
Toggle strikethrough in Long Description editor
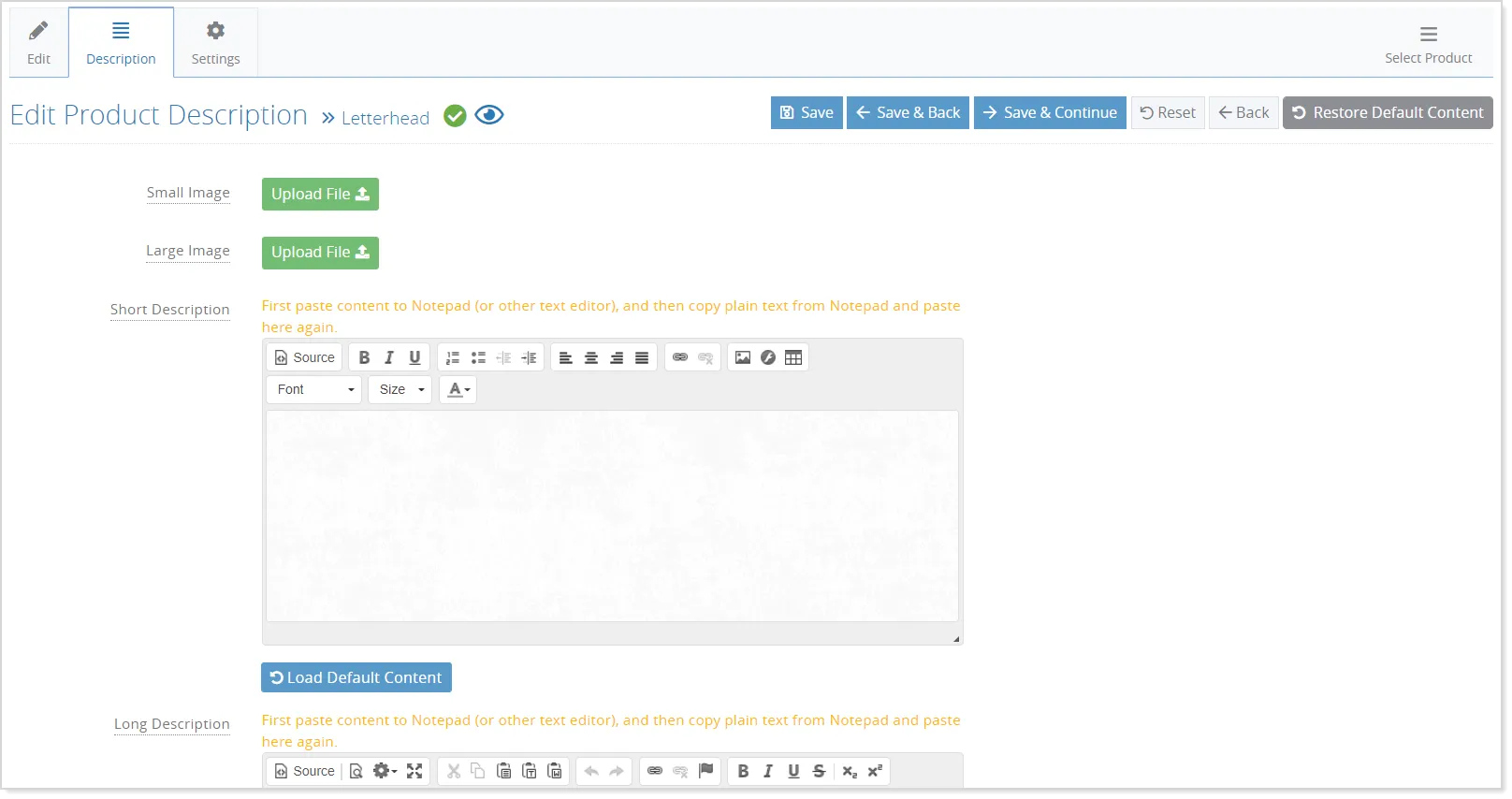[x=819, y=771]
